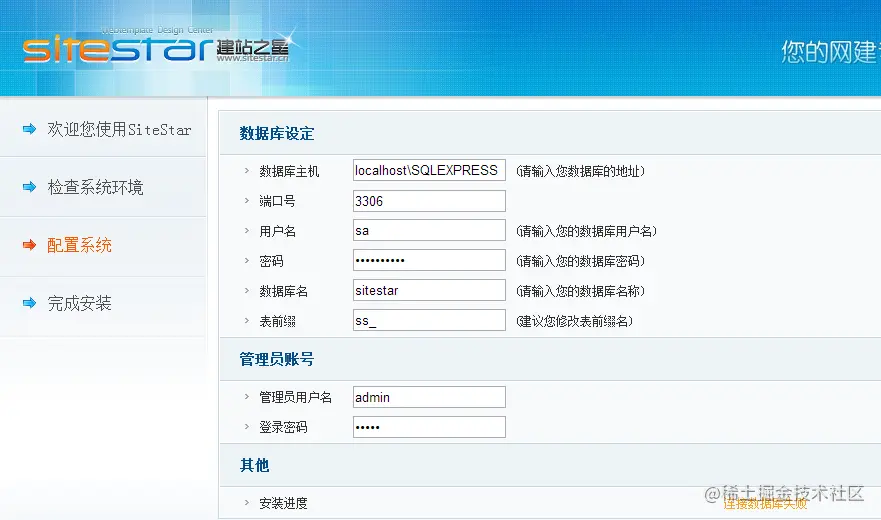Image resolution: width=881 pixels, height=520 pixels.
Task: Go to the 检查系统环境 step
Action: [96, 187]
